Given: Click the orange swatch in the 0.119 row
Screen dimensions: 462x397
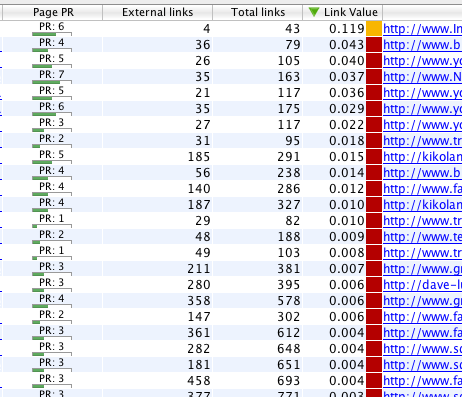Looking at the screenshot, I should [x=374, y=29].
